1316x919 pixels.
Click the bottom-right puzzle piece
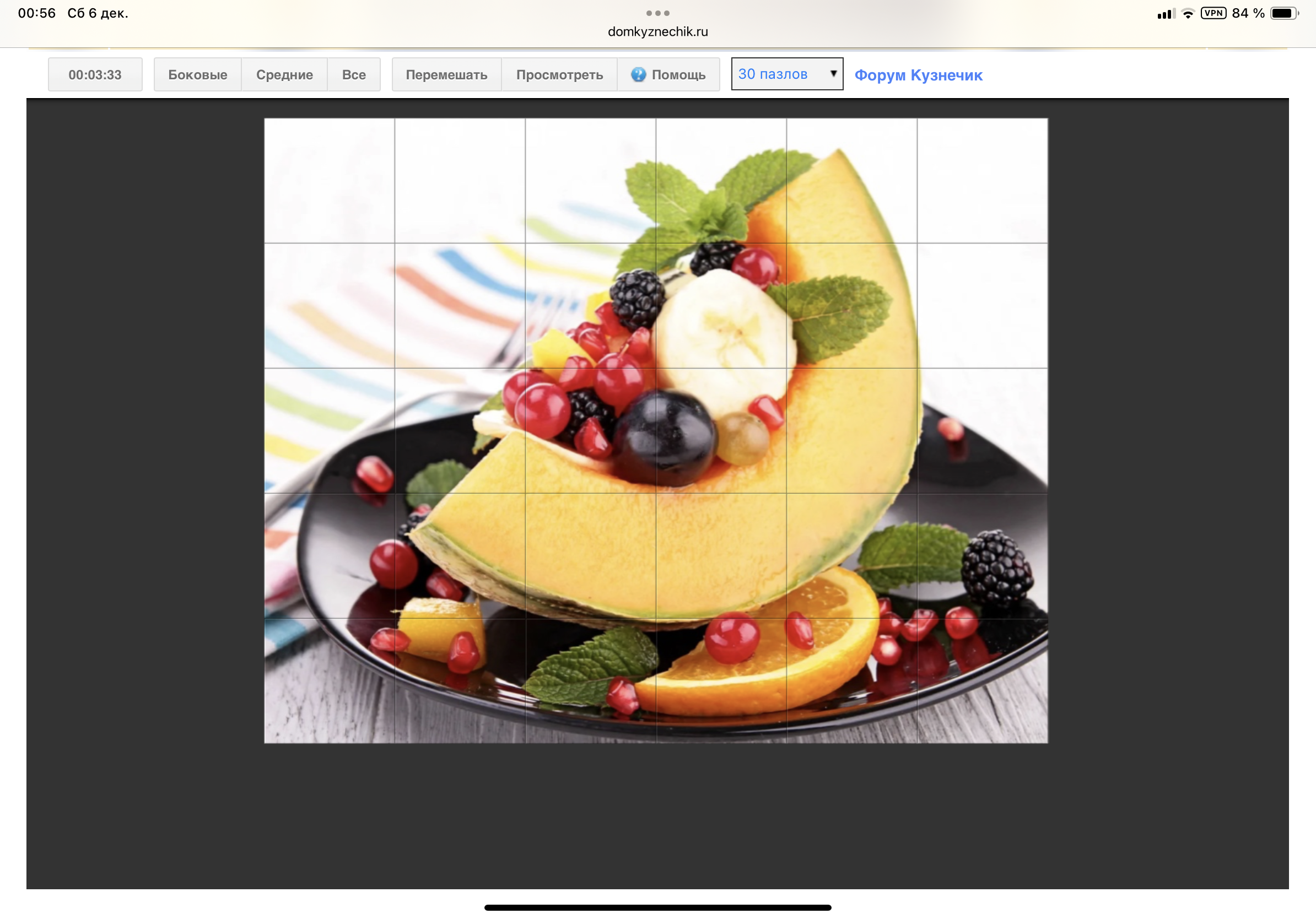click(x=982, y=680)
